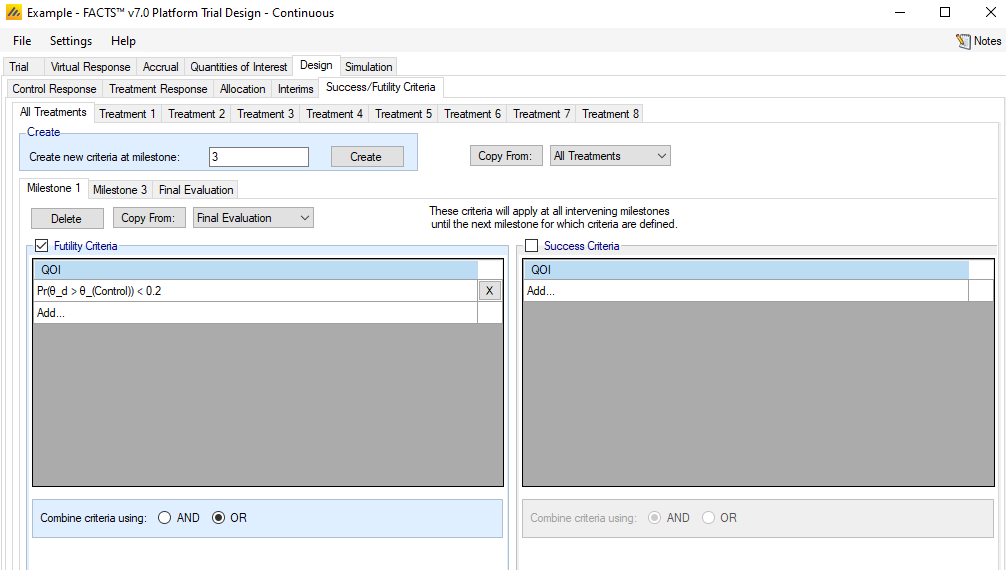
Task: Select OR radio for futility criteria
Action: (x=219, y=518)
